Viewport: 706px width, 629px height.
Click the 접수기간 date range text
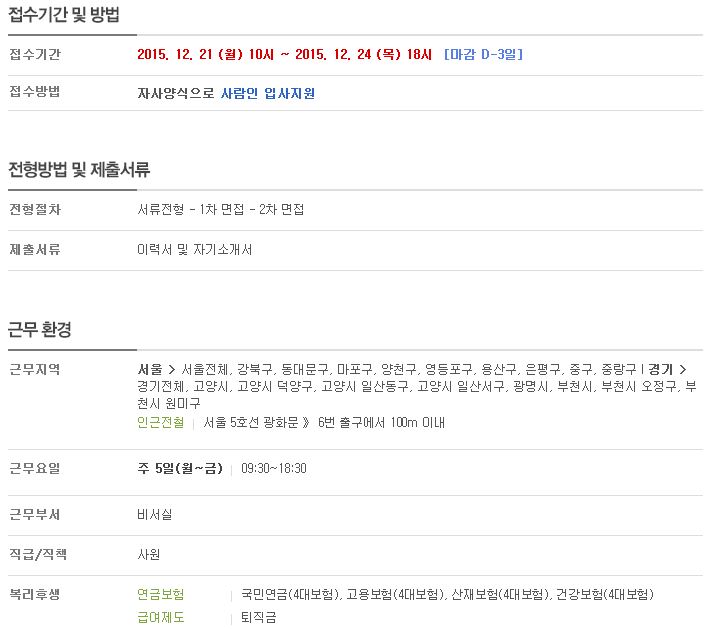[284, 54]
